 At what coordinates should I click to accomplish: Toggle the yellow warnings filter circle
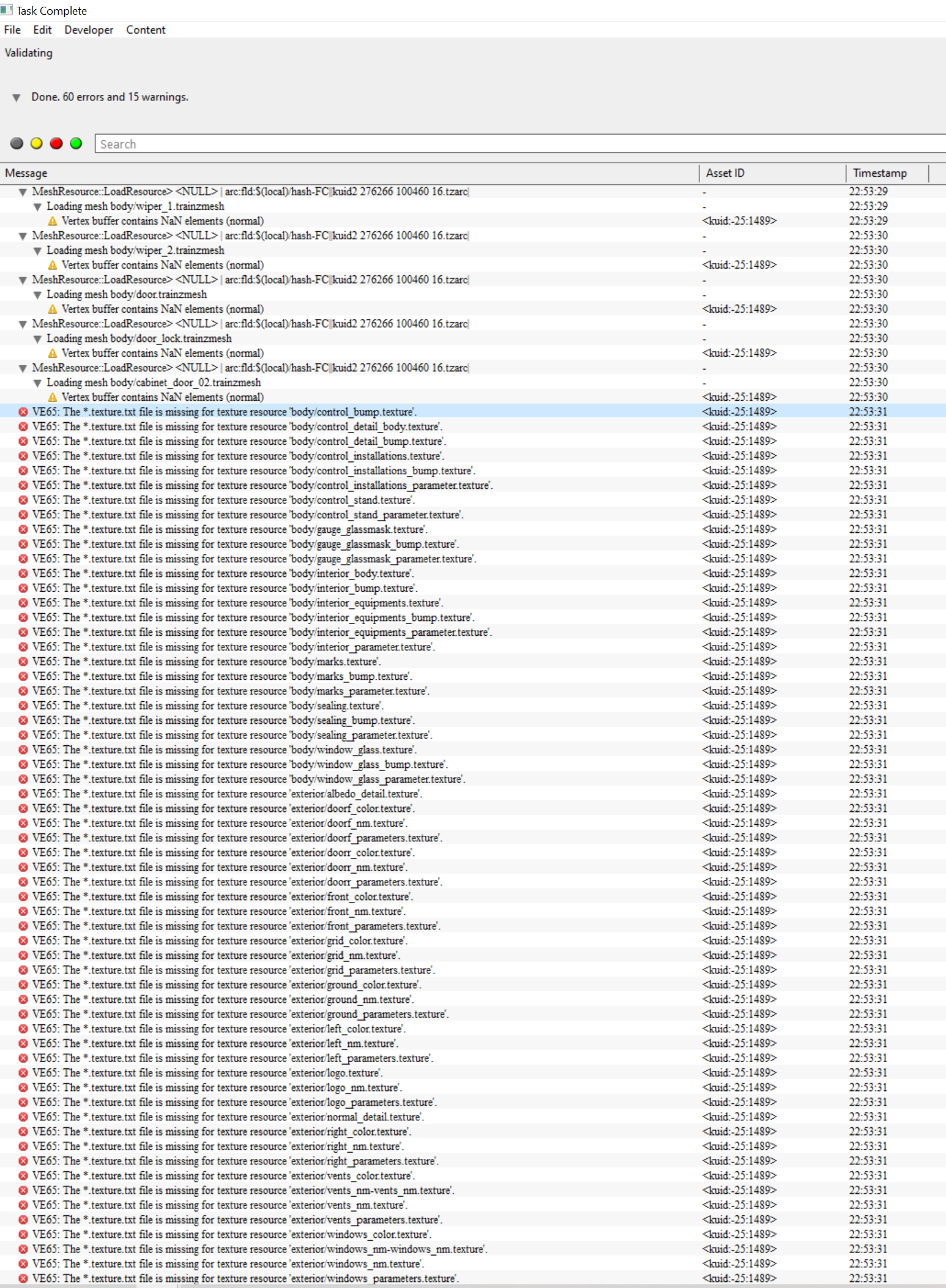point(37,143)
